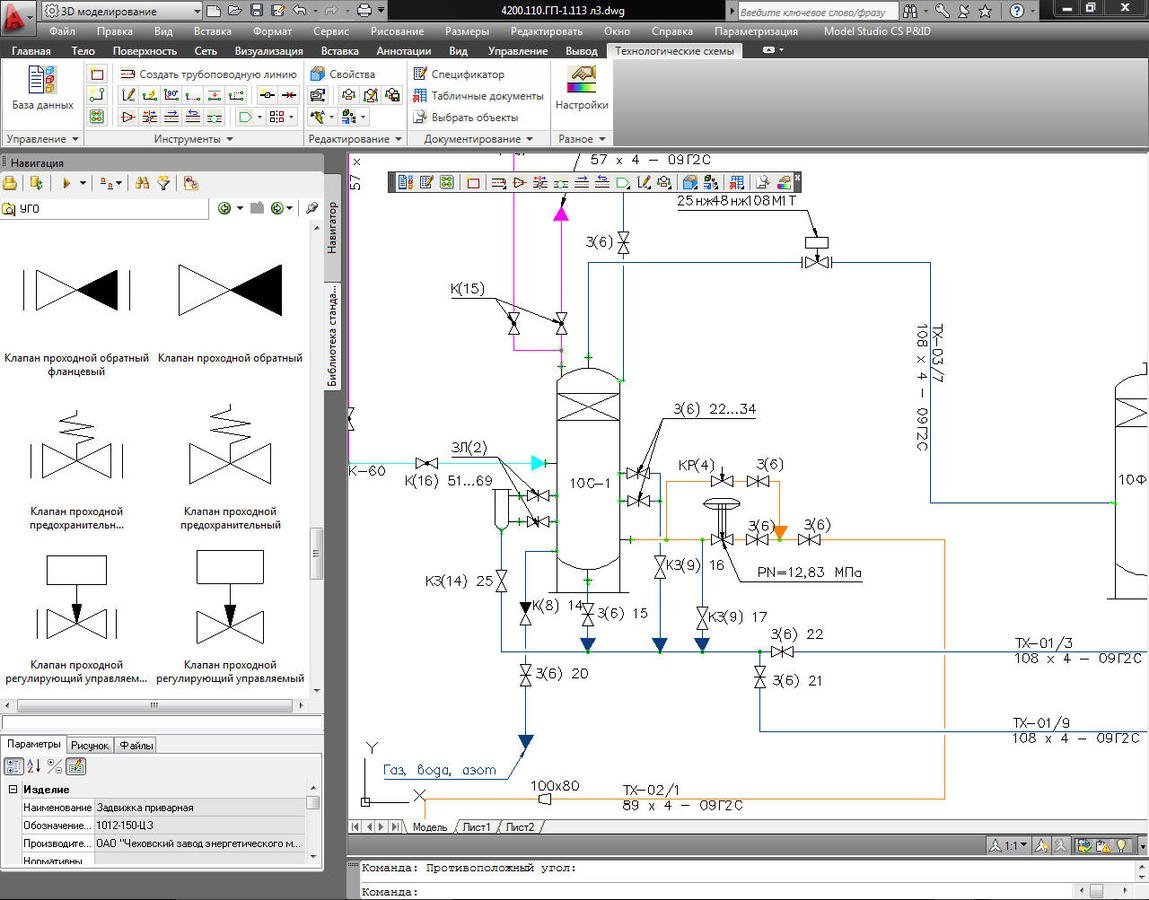1149x900 pixels.
Task: Click the red rectangle frame tool in ribbon
Action: click(x=97, y=74)
